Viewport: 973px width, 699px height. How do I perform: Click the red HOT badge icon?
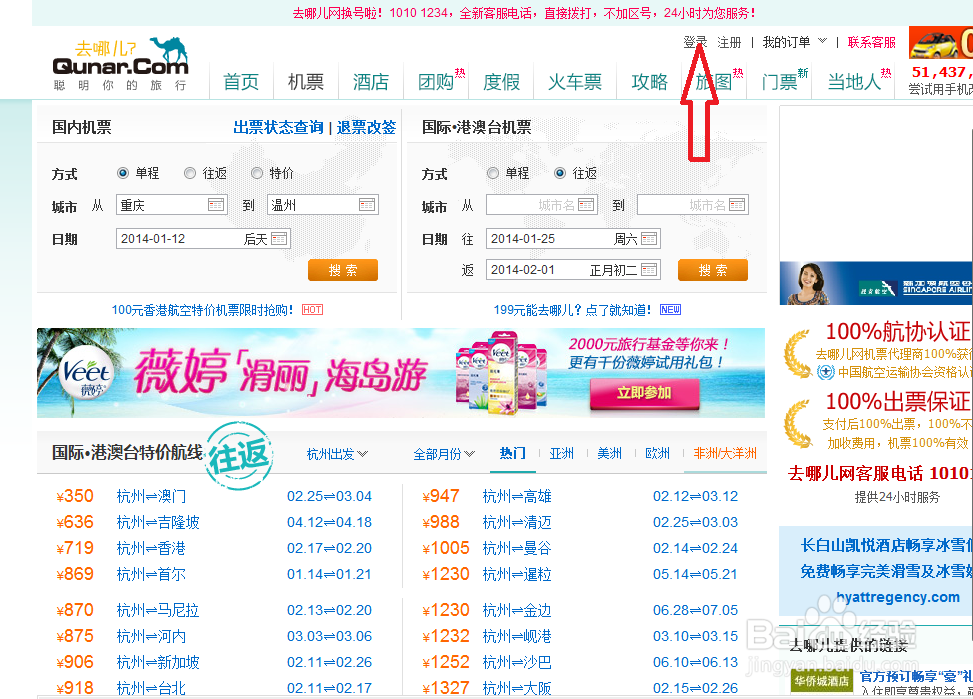(312, 310)
